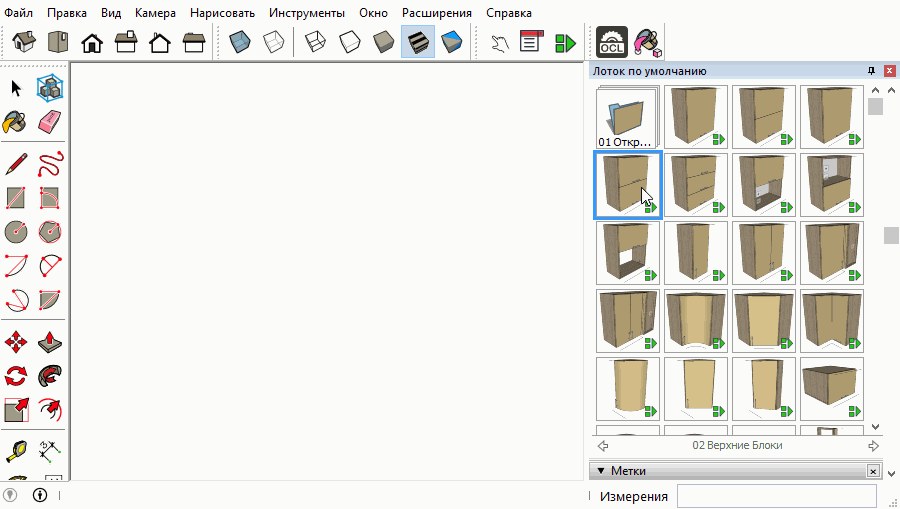The image size is (900, 509).
Task: Open the Окно menu
Action: 373,13
